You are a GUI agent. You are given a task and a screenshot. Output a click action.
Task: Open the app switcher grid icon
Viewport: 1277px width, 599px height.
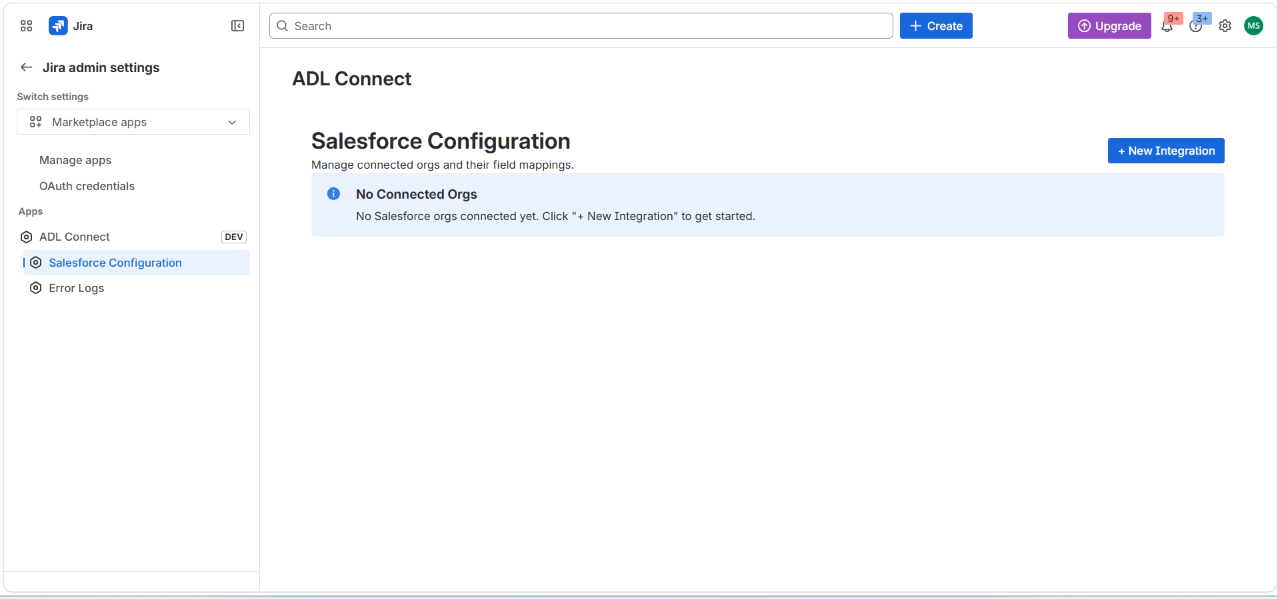click(26, 26)
